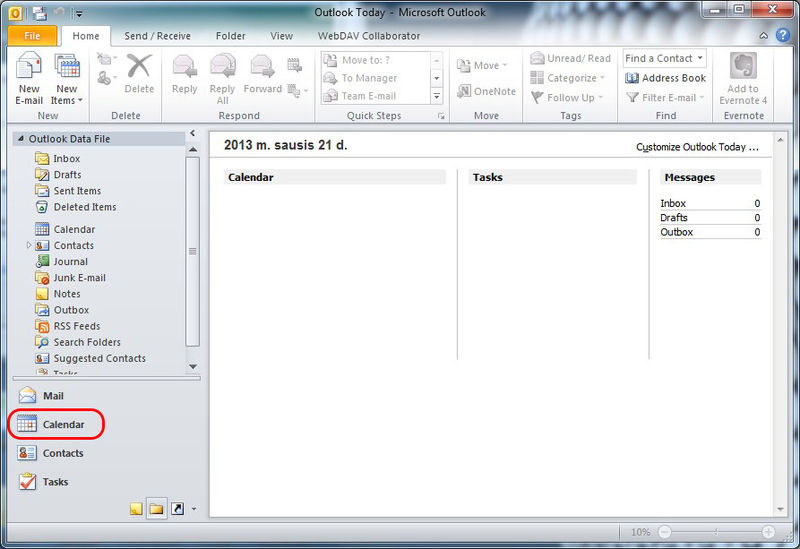Open the Categorize dropdown
This screenshot has height=549, width=800.
pos(567,78)
